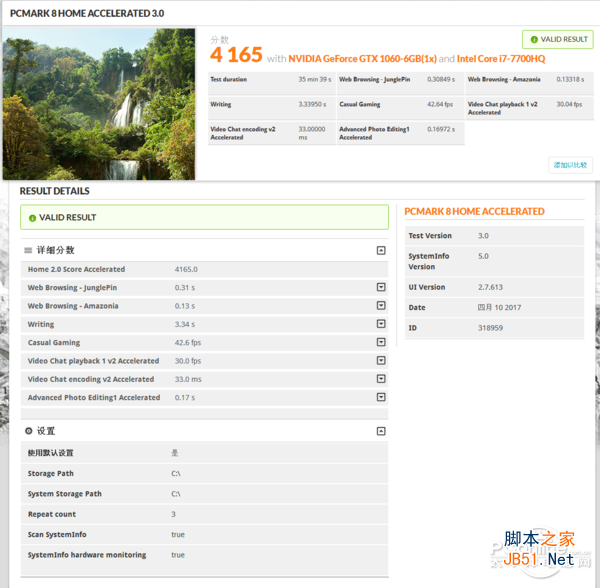Click the gear icon beside 设置
600x588 pixels.
click(x=28, y=431)
